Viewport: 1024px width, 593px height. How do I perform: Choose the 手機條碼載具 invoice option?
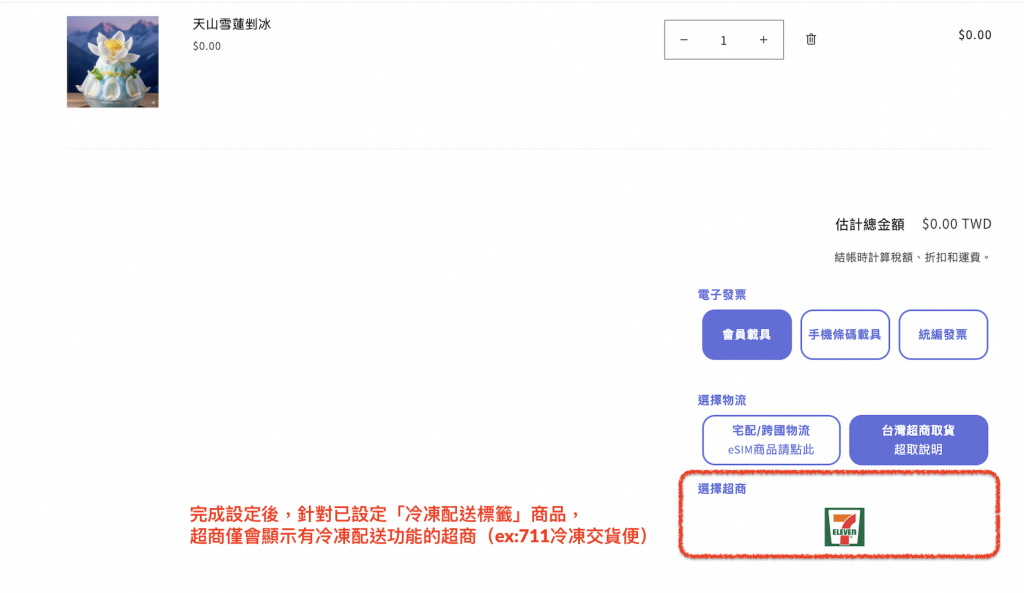pyautogui.click(x=845, y=335)
